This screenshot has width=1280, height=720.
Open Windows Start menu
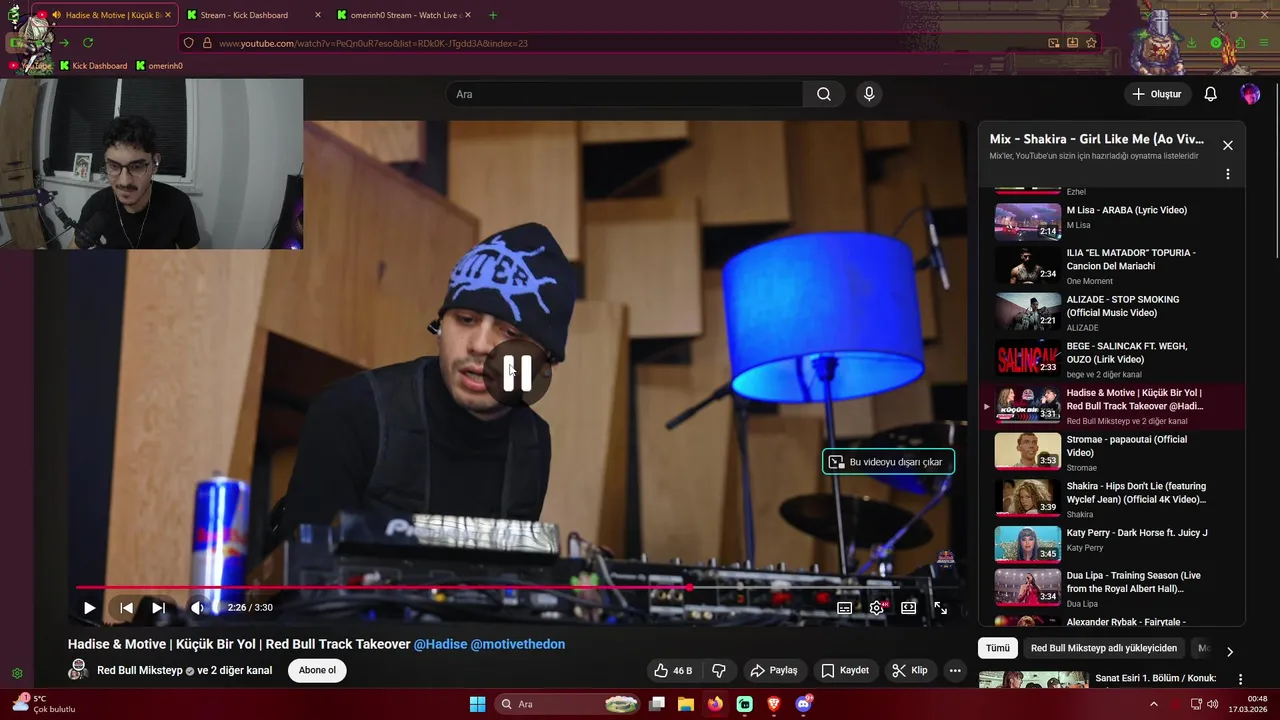(x=477, y=704)
